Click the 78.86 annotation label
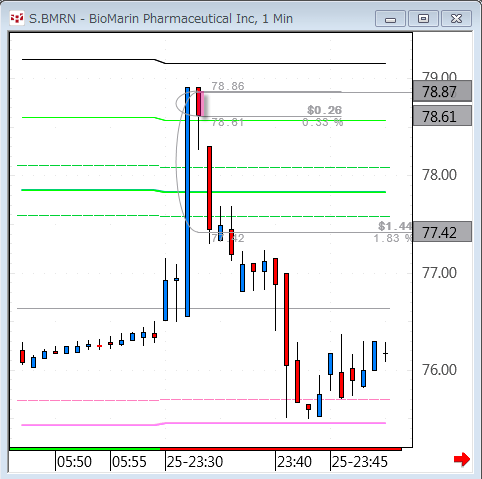Viewport: 482px width, 479px height. point(228,86)
